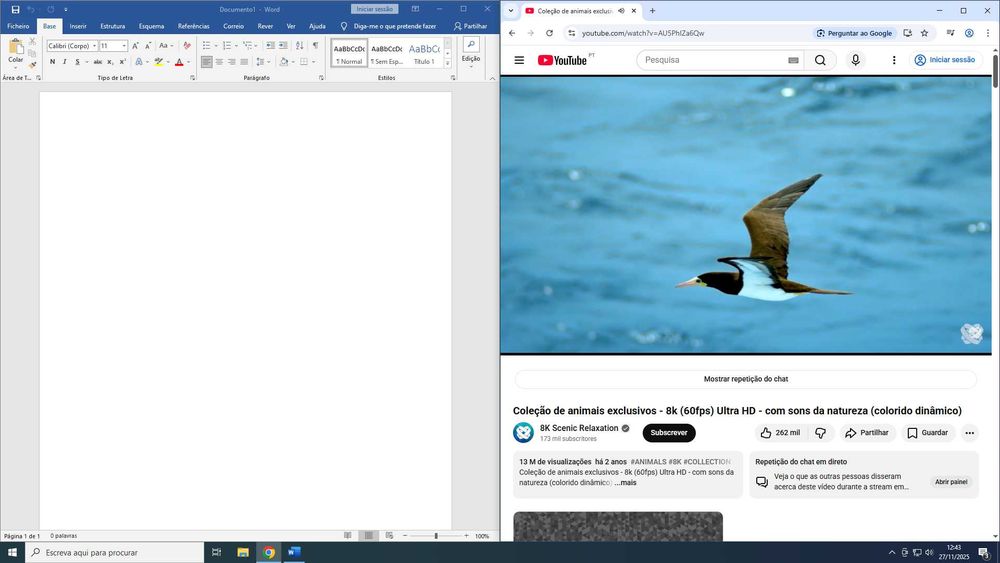Decrease font size with the small A icon
1000x563 pixels.
tap(148, 46)
